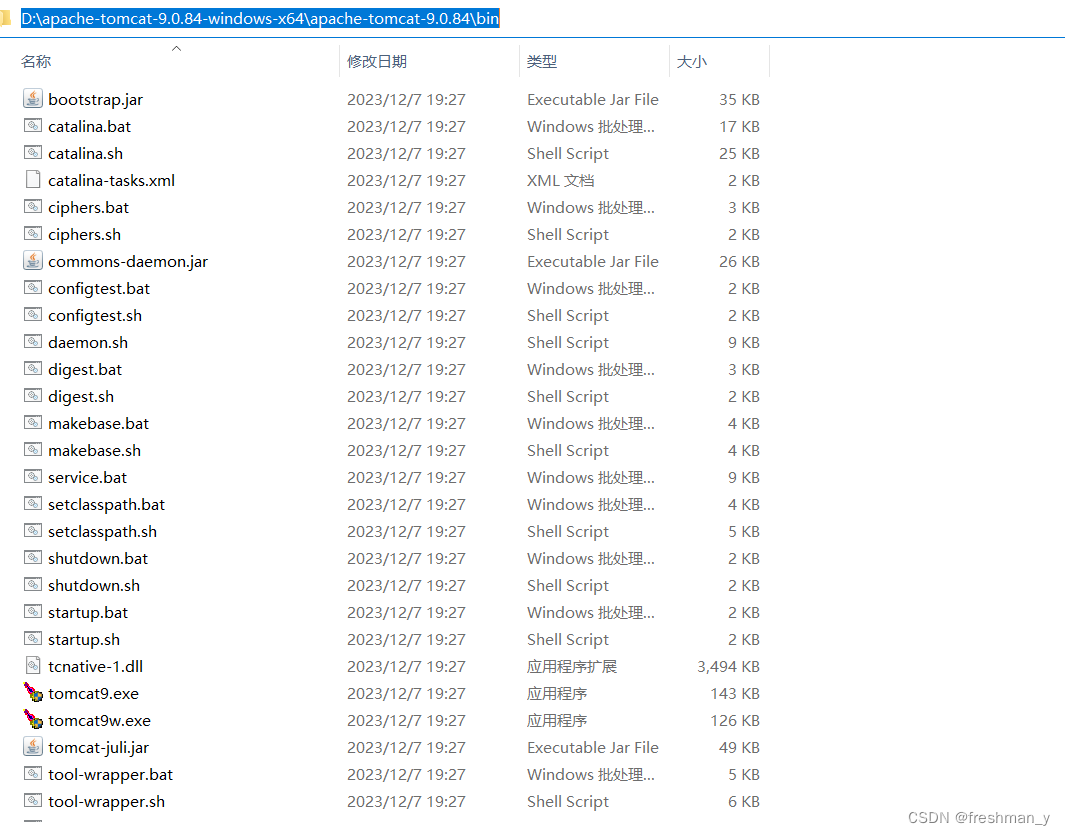Click the makebase.sh file icon
The image size is (1065, 835).
(x=33, y=450)
